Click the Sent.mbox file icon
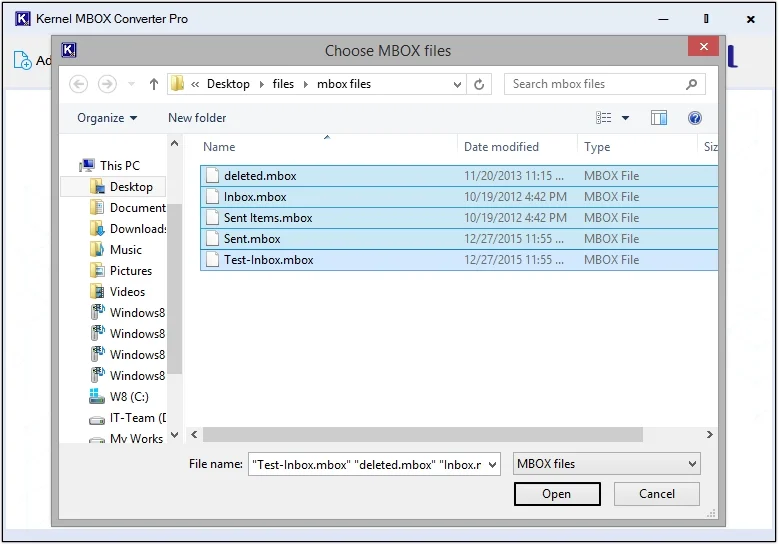 click(213, 239)
